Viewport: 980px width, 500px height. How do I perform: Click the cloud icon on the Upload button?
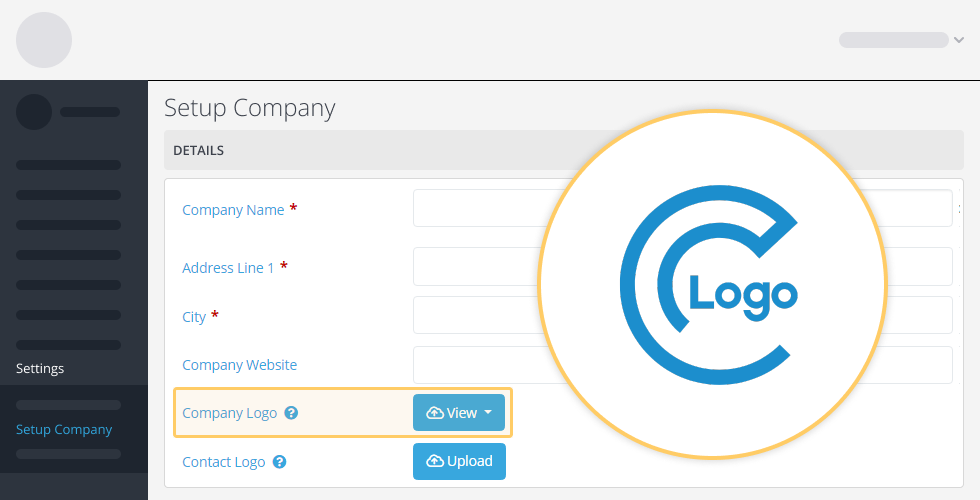tap(434, 461)
